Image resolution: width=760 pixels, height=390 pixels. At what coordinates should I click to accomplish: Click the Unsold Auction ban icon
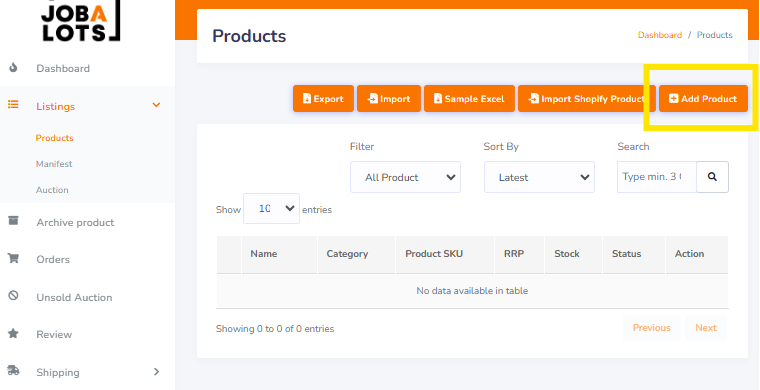13,296
